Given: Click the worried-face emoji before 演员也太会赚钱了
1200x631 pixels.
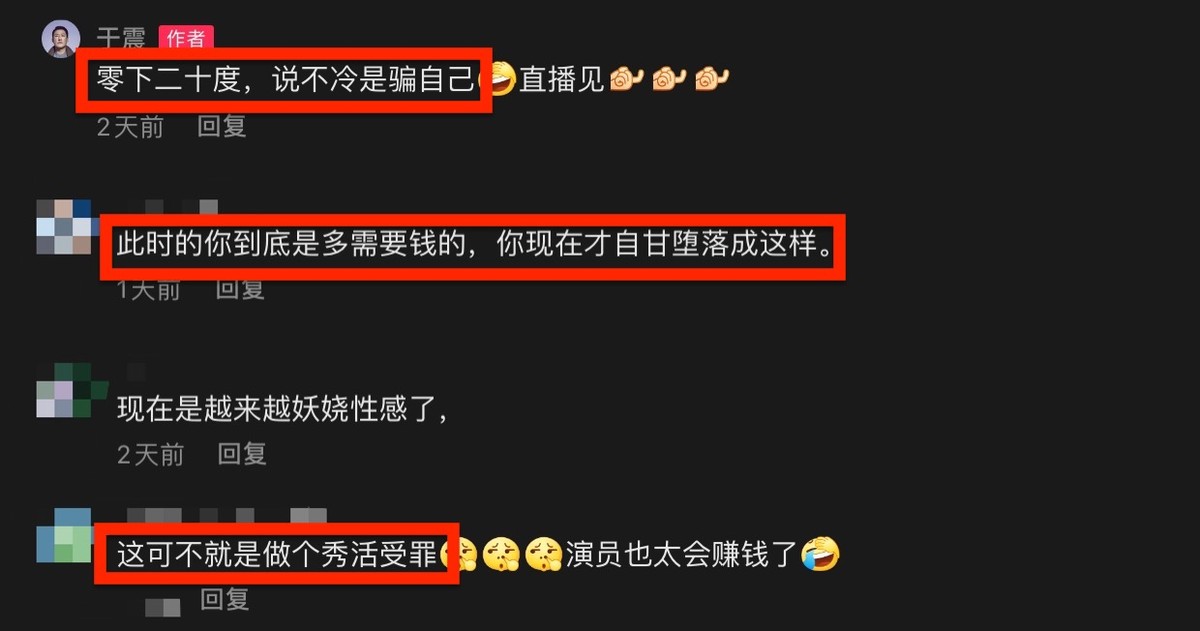Looking at the screenshot, I should point(542,553).
